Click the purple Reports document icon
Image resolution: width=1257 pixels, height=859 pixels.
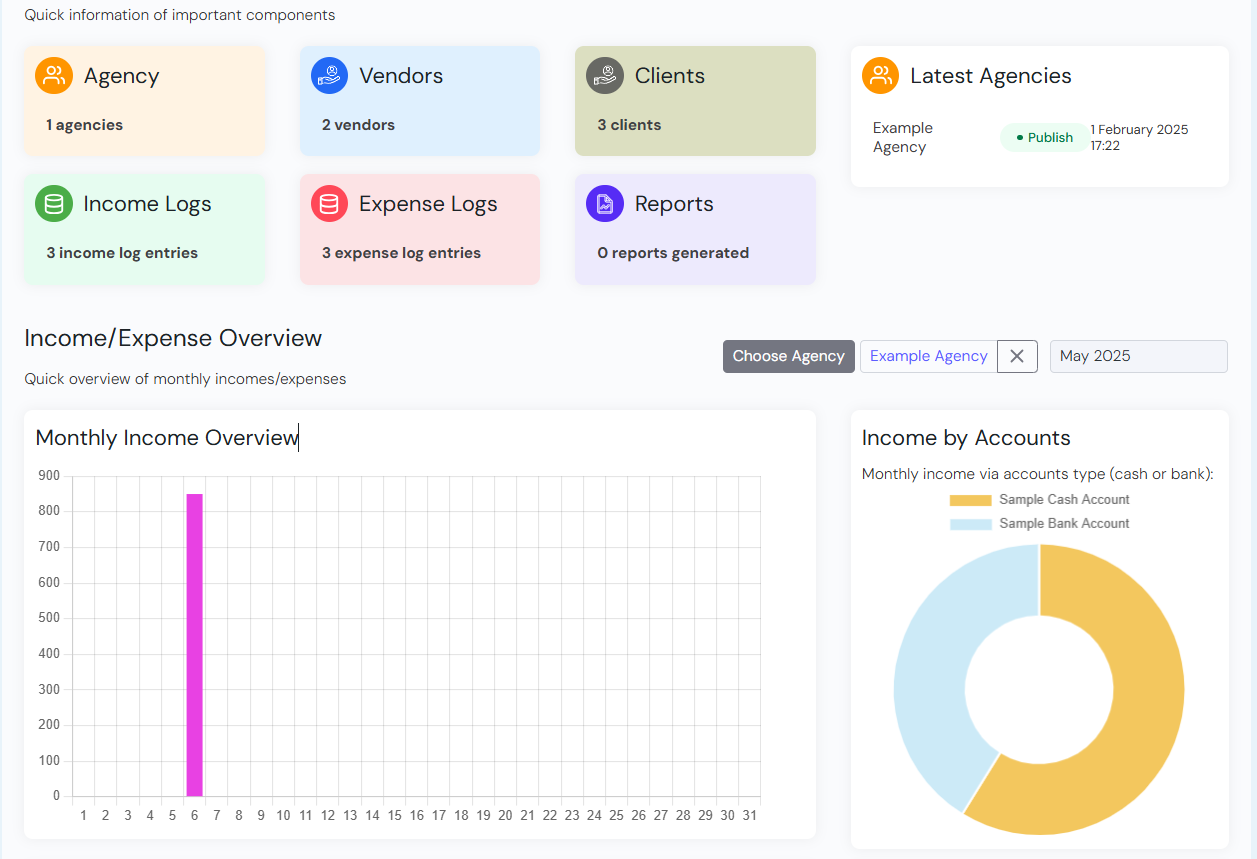click(x=604, y=204)
